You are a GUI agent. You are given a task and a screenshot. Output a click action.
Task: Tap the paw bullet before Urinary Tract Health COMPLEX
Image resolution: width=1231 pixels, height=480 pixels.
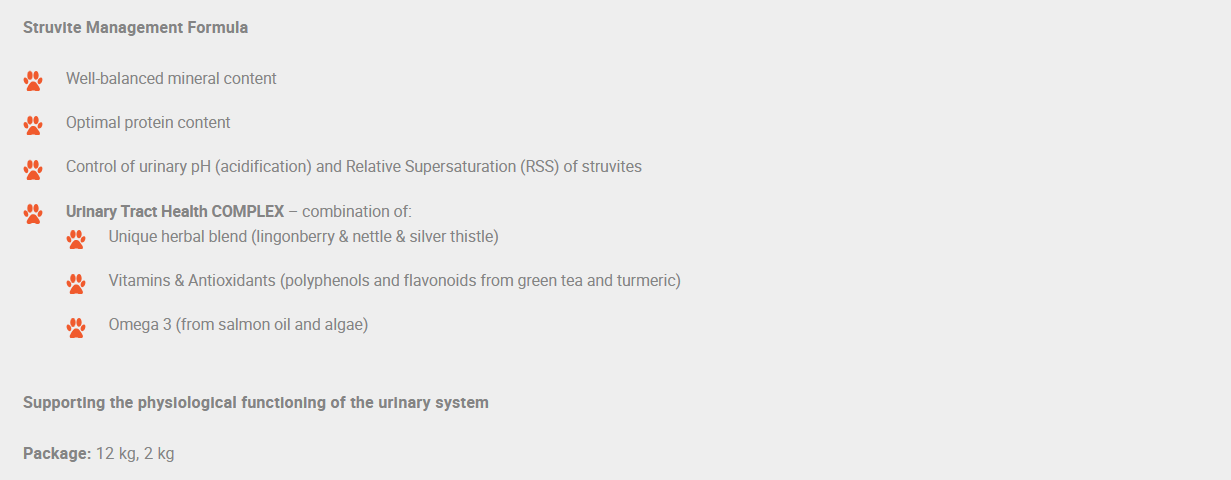(x=33, y=213)
